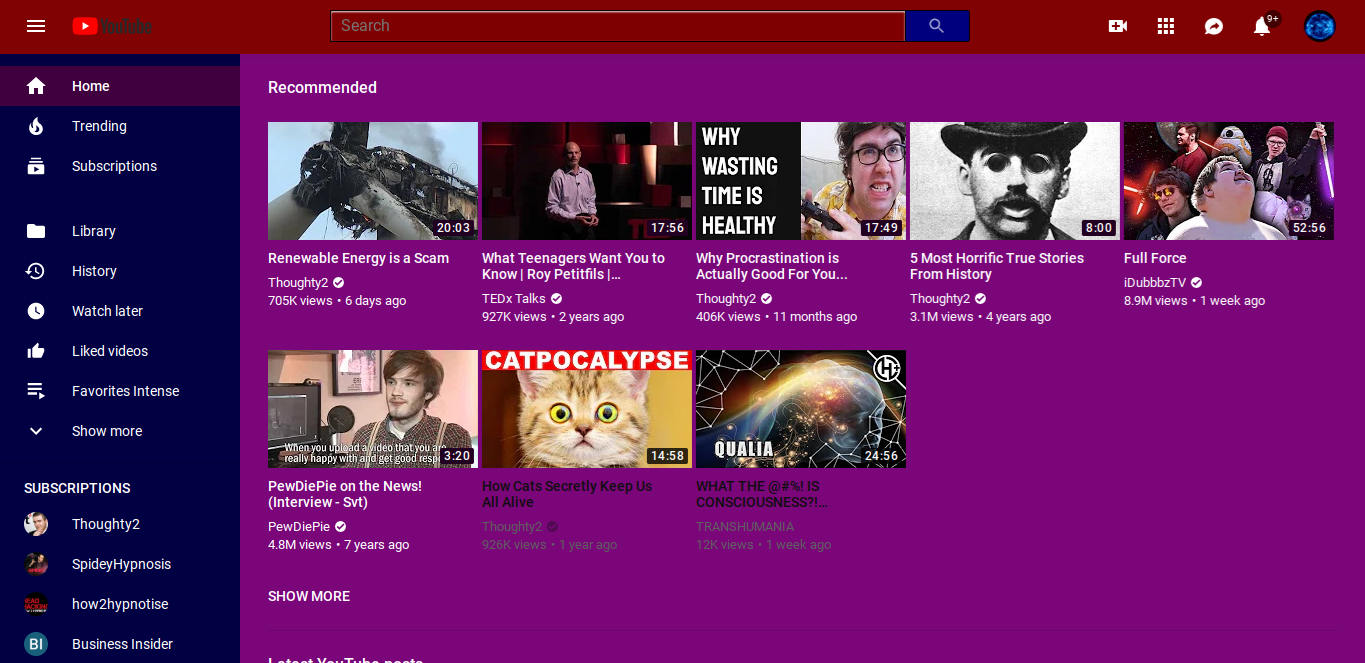Open the notifications bell

(x=1262, y=26)
